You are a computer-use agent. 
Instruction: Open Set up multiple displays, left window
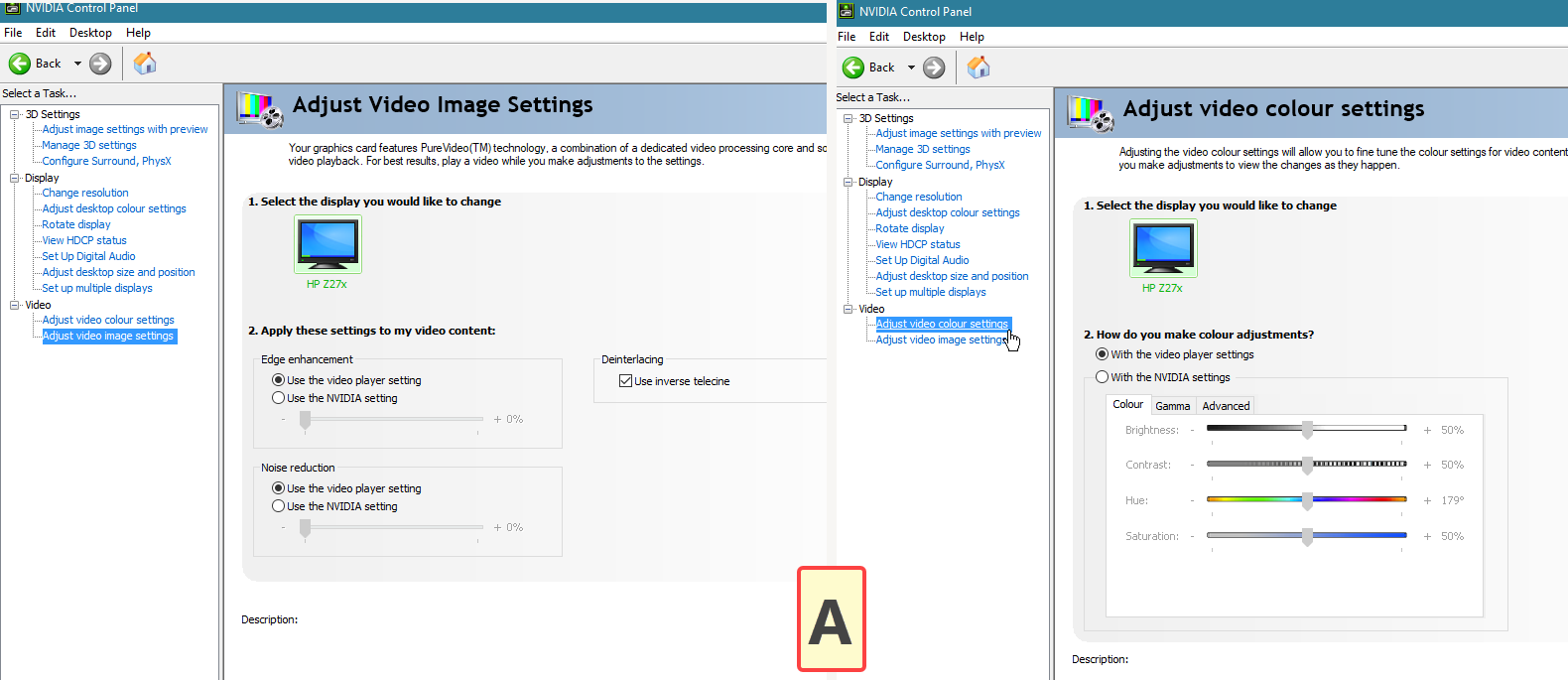97,288
